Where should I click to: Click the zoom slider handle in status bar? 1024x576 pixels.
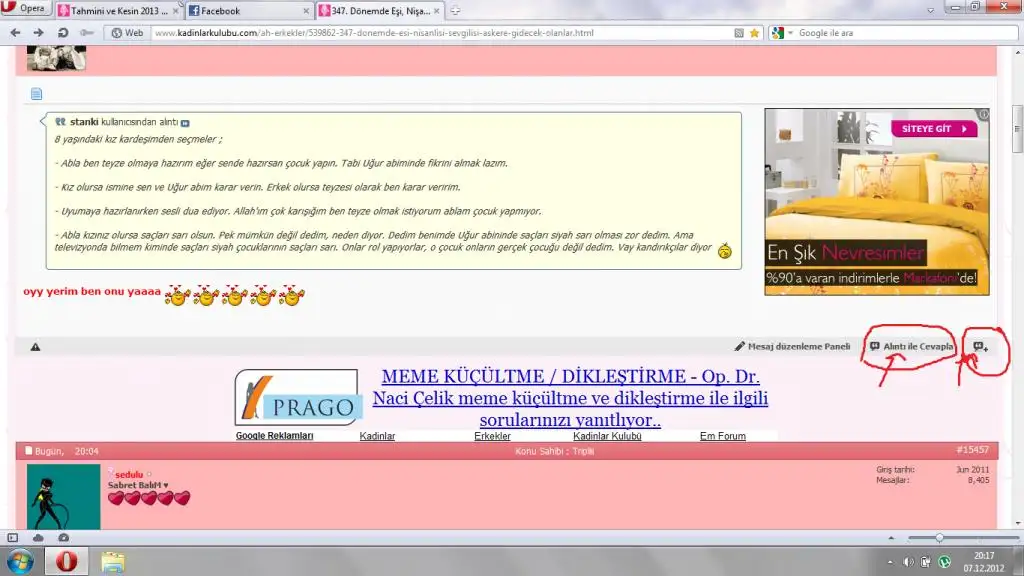939,538
